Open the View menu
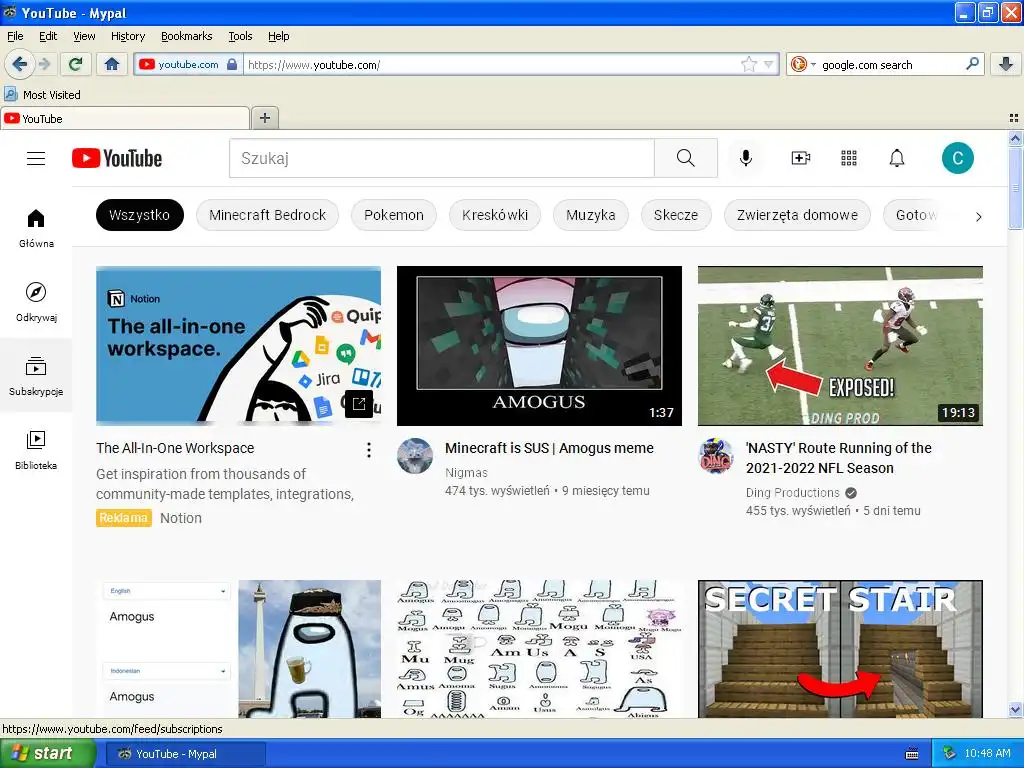This screenshot has width=1024, height=768. click(84, 36)
